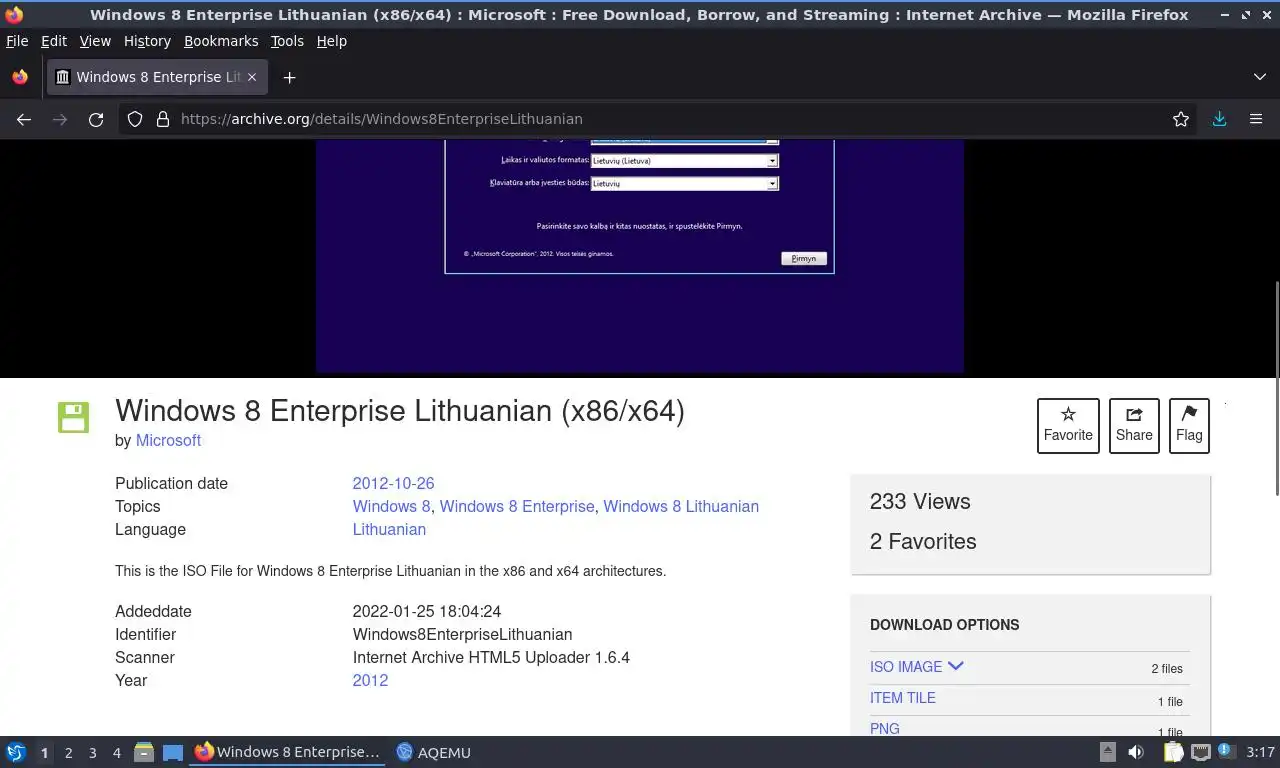The height and width of the screenshot is (768, 1280).
Task: Open the Edit menu
Action: (x=54, y=41)
